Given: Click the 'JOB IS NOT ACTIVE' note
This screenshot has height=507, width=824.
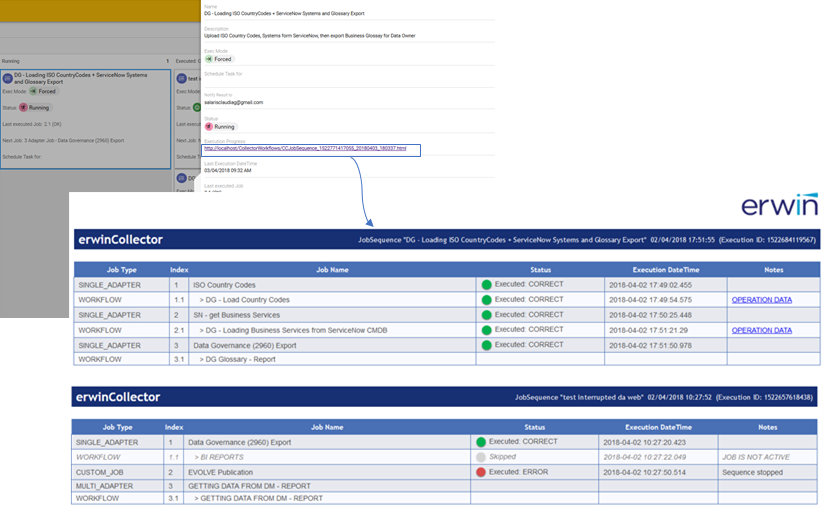Looking at the screenshot, I should [756, 457].
